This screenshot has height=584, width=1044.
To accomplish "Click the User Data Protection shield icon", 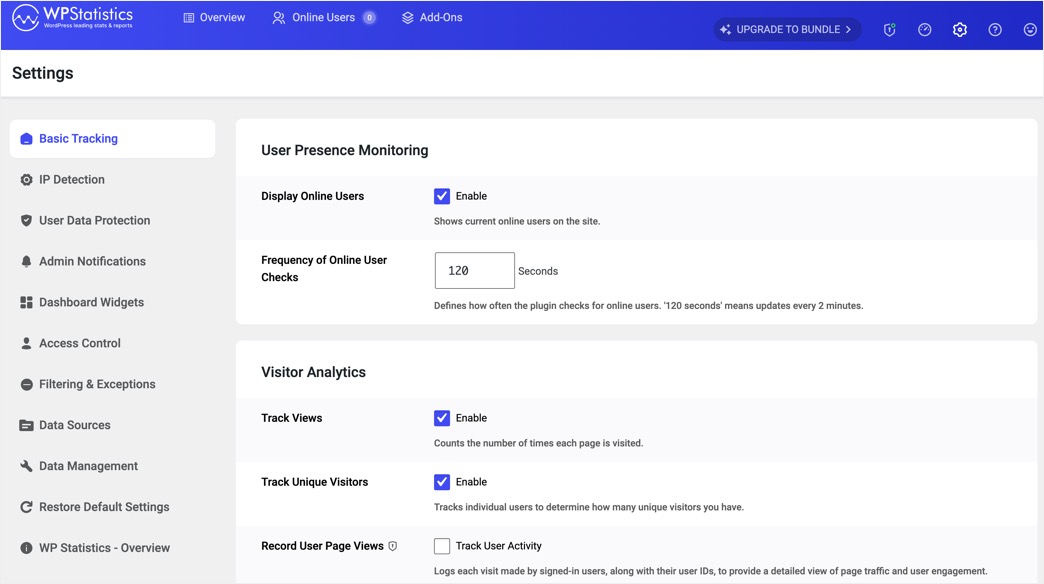I will coord(26,220).
